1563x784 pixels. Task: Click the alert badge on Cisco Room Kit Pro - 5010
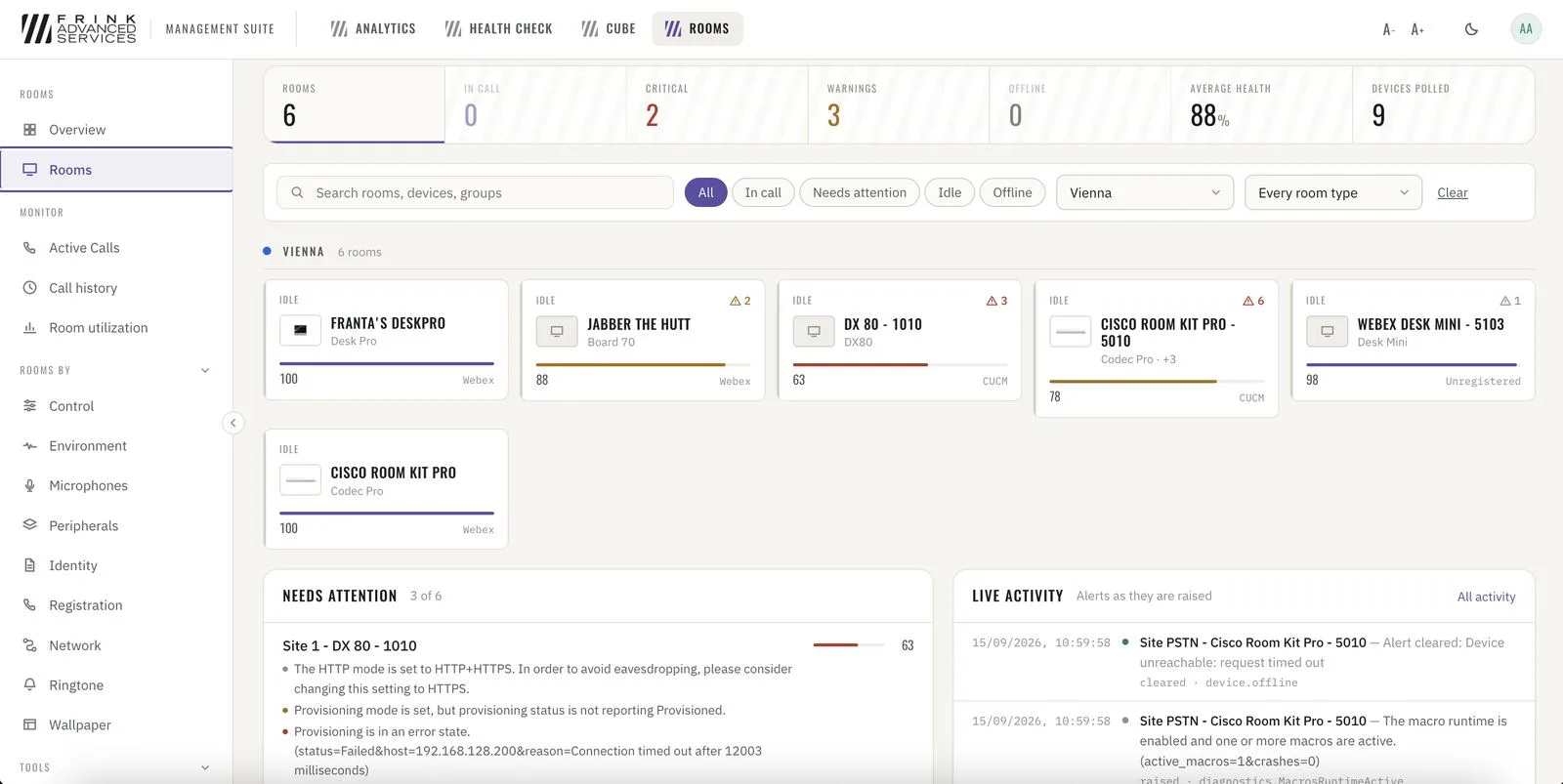point(1253,301)
